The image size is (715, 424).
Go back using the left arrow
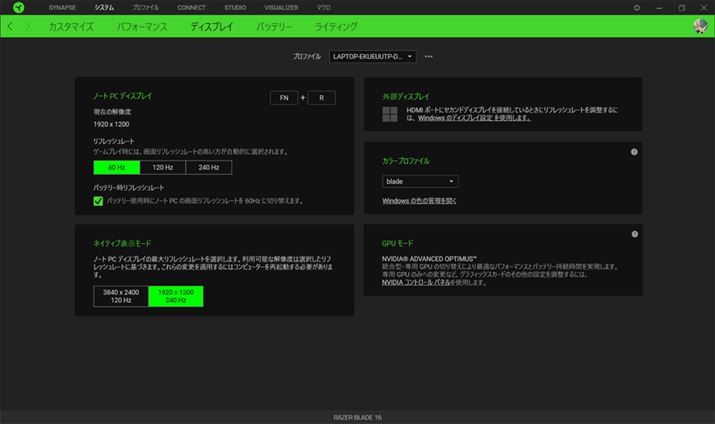coord(10,26)
